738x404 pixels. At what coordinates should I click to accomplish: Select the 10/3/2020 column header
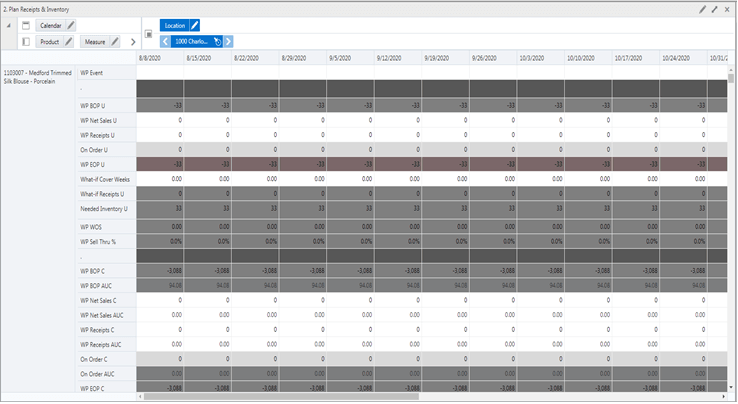click(x=540, y=58)
